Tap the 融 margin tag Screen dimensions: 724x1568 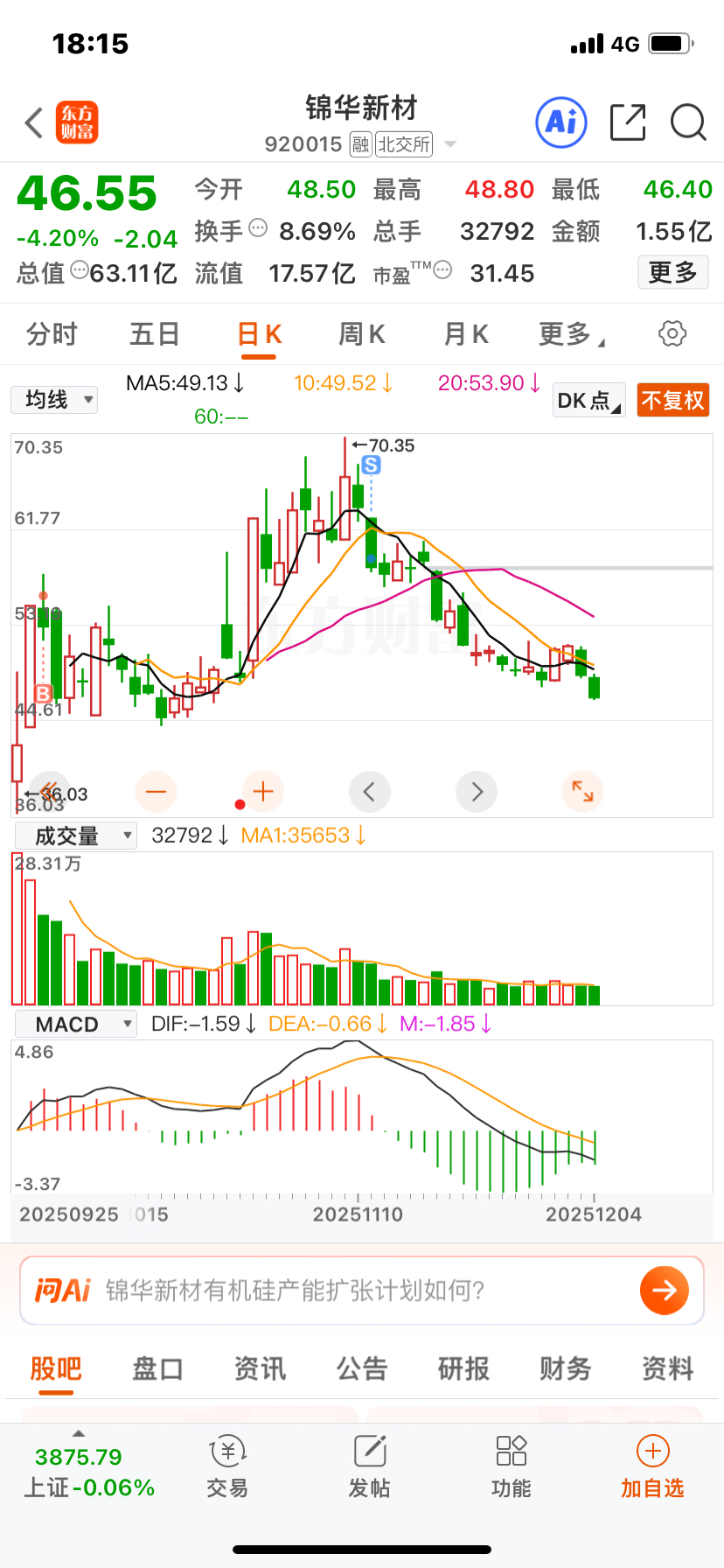[361, 144]
